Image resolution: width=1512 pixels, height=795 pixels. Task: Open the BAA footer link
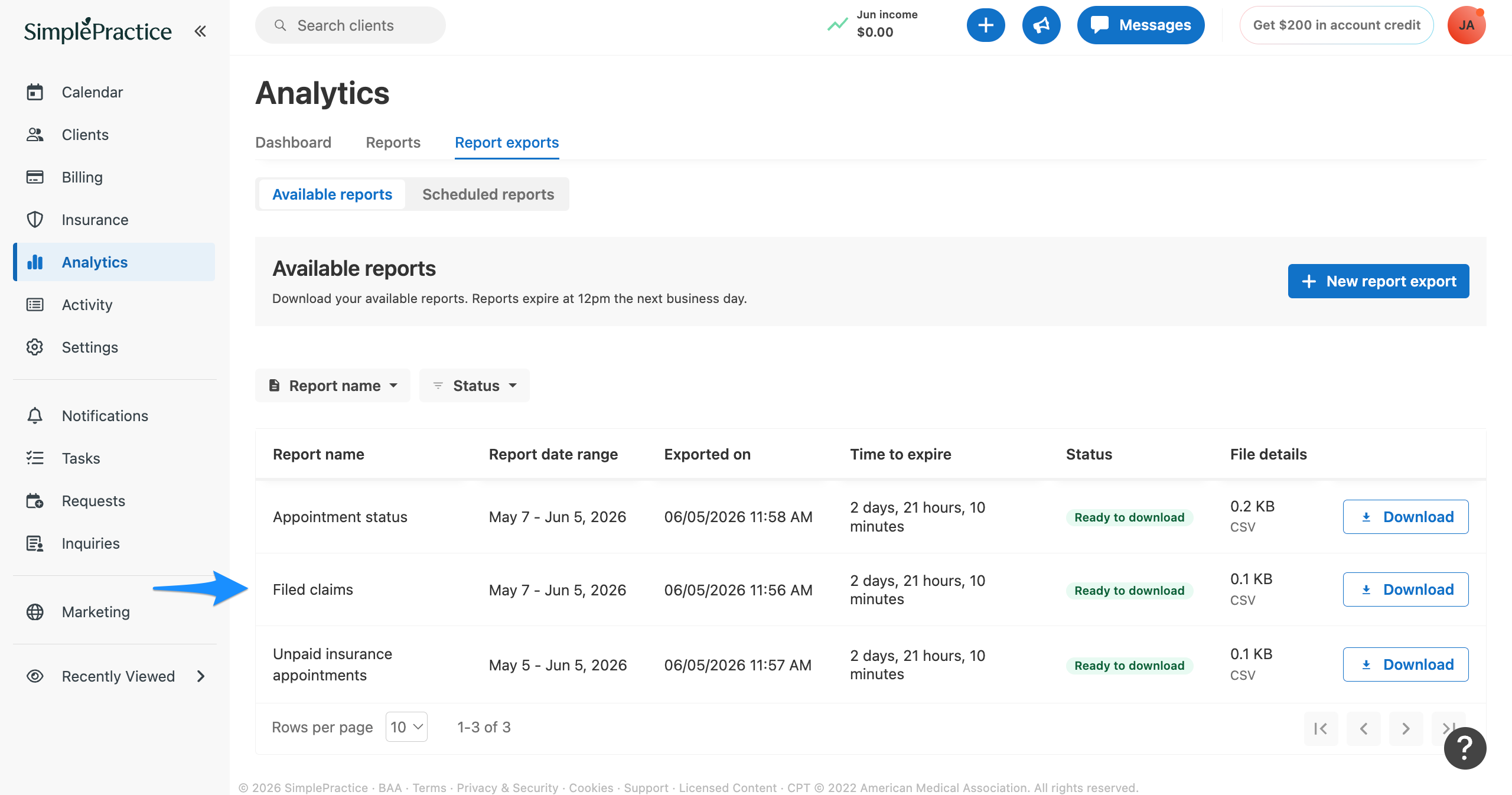[390, 788]
